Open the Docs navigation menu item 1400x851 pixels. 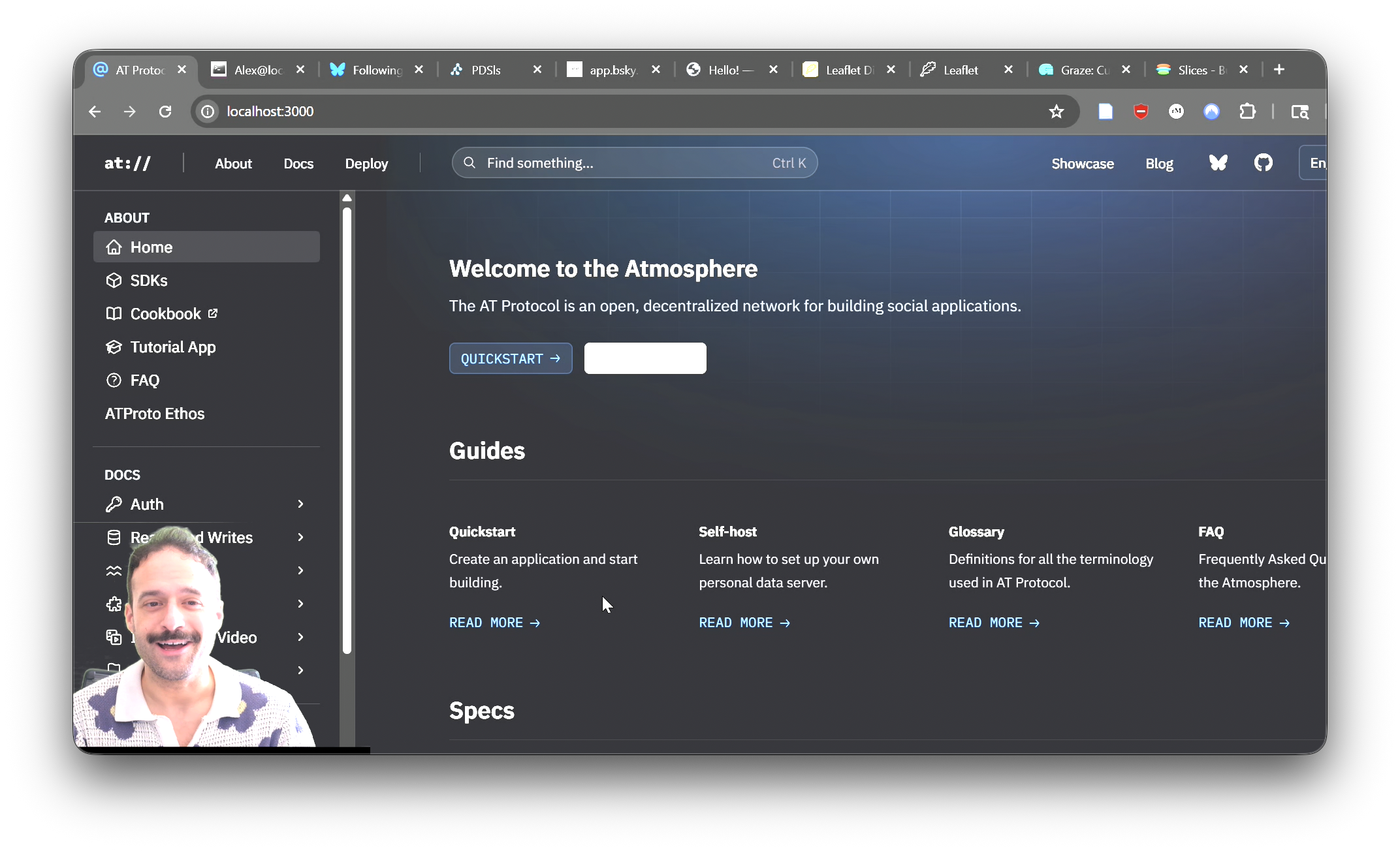(298, 164)
